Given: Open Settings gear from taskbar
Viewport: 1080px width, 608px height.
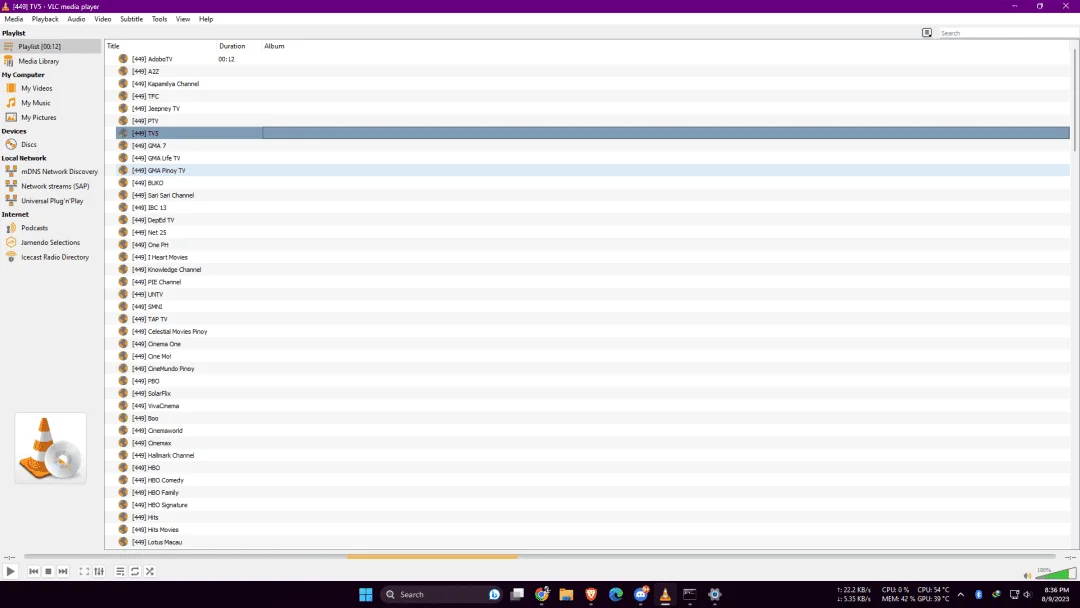Looking at the screenshot, I should pyautogui.click(x=714, y=595).
